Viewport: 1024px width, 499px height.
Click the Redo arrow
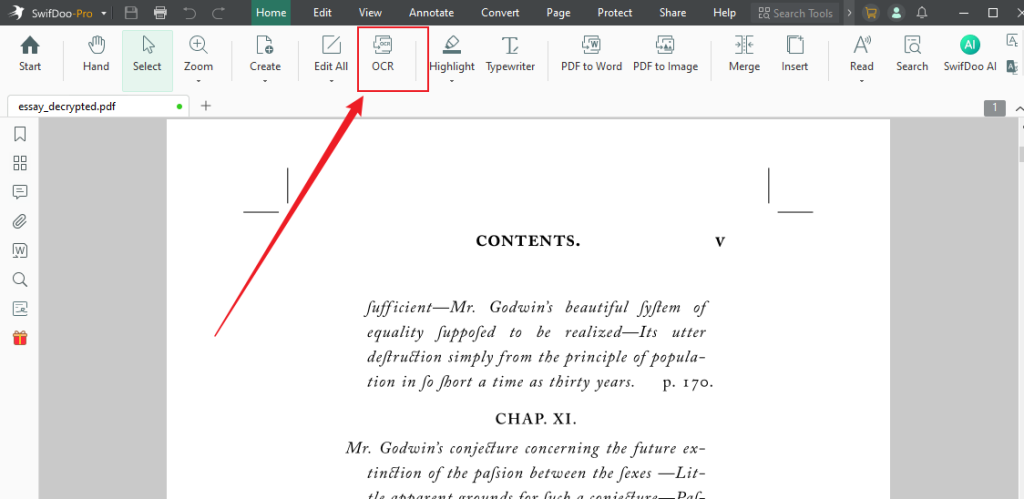219,12
